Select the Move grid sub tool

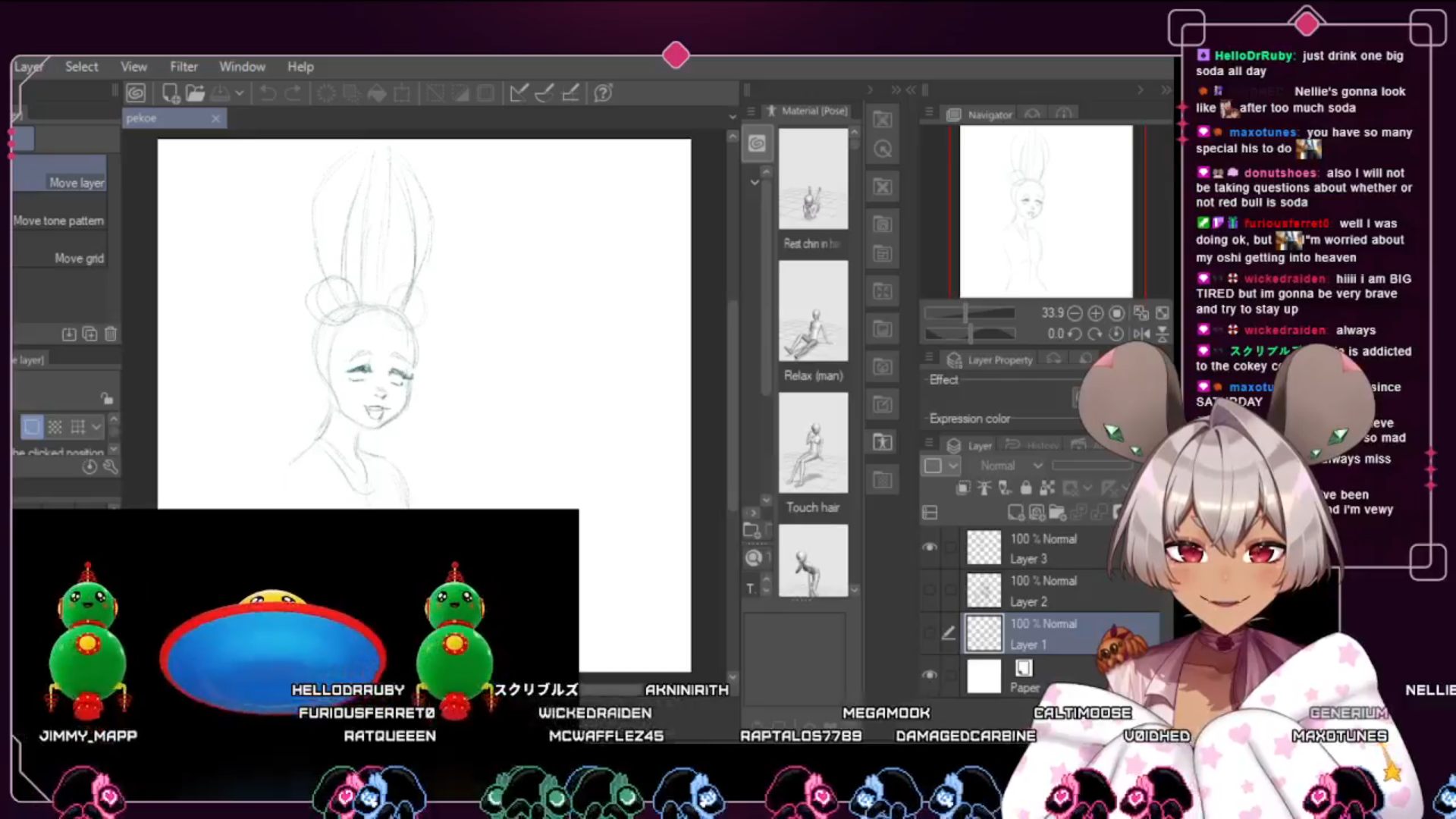[x=79, y=259]
